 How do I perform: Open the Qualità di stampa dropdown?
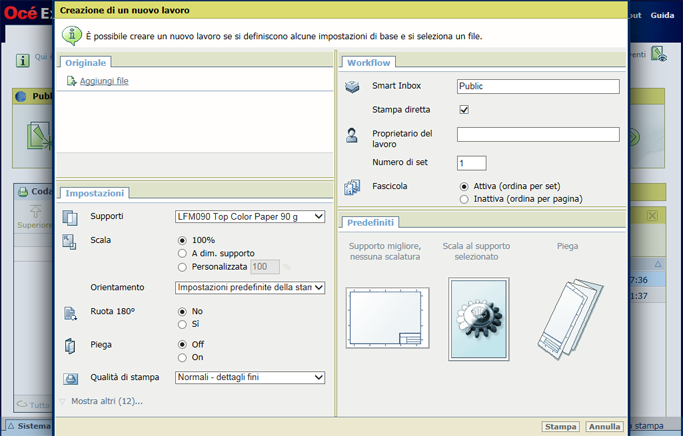pyautogui.click(x=250, y=377)
